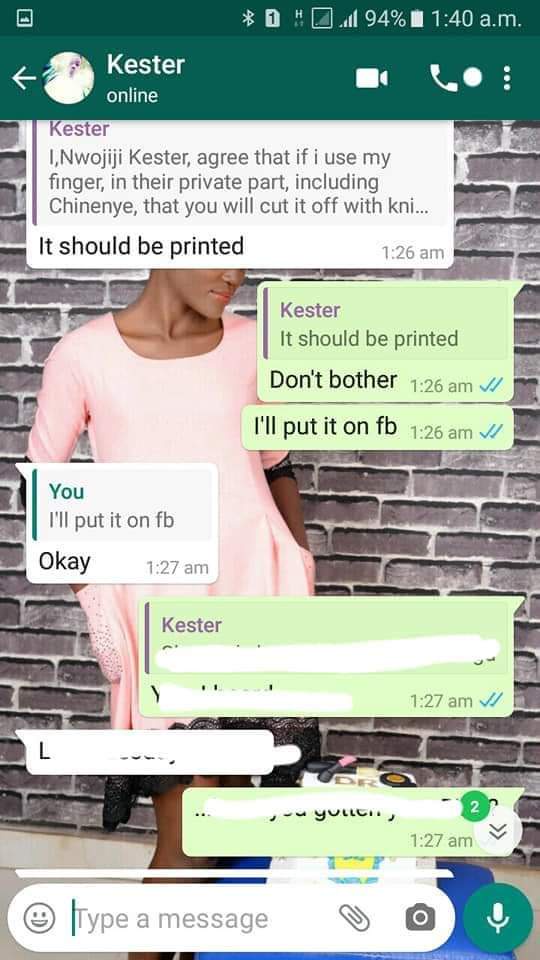The image size is (540, 960).
Task: Tap the microphone voice message button
Action: point(497,918)
